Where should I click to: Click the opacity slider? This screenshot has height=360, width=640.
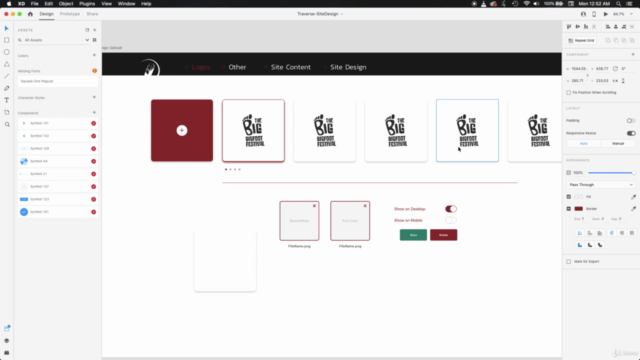click(611, 173)
